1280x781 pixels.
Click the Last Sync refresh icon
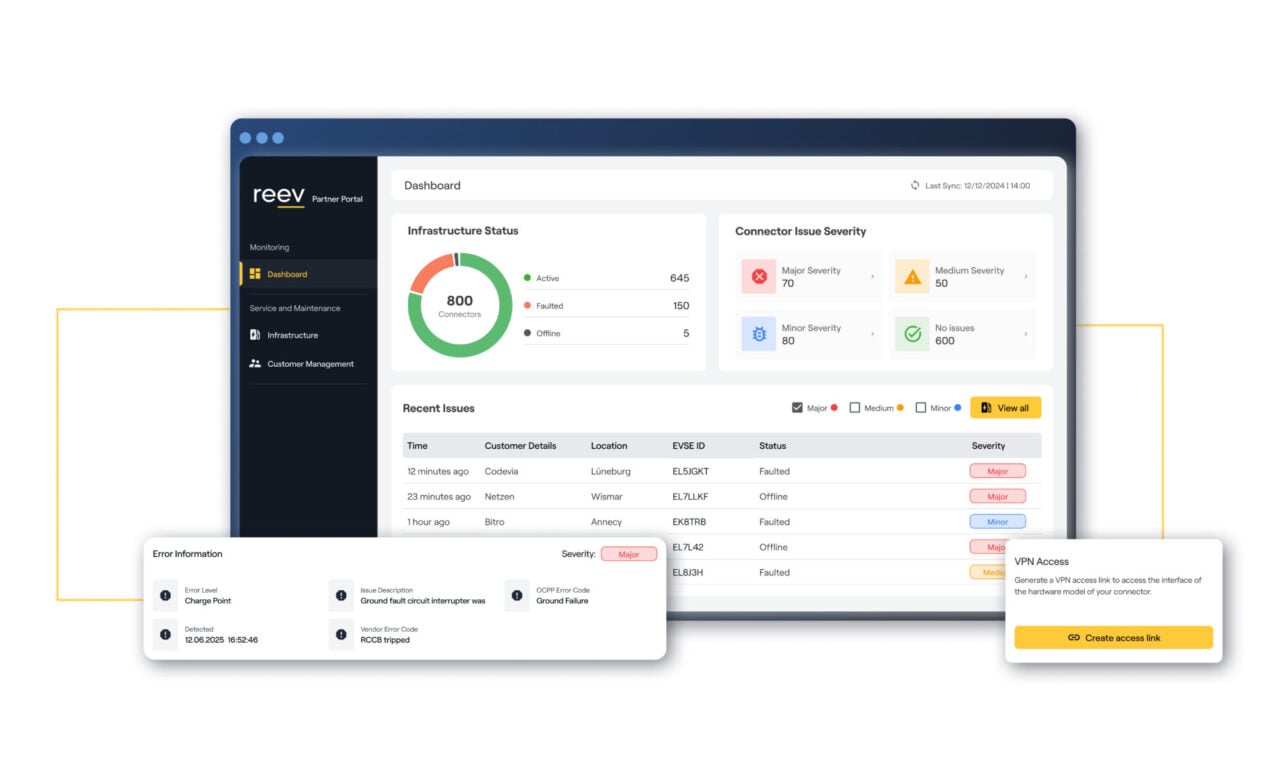pos(914,185)
